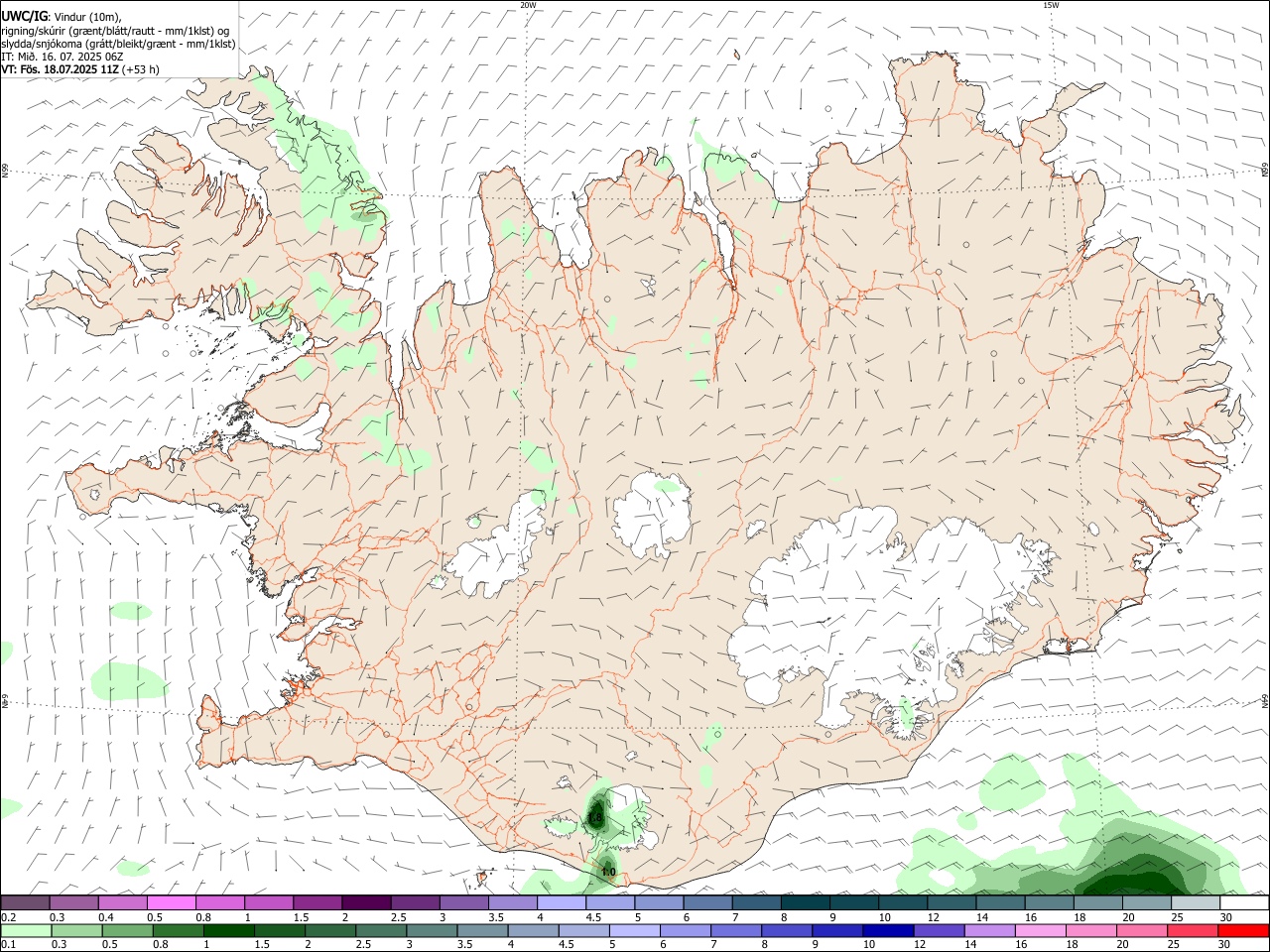Click the 15W longitude label
The width and height of the screenshot is (1270, 952).
[1051, 5]
